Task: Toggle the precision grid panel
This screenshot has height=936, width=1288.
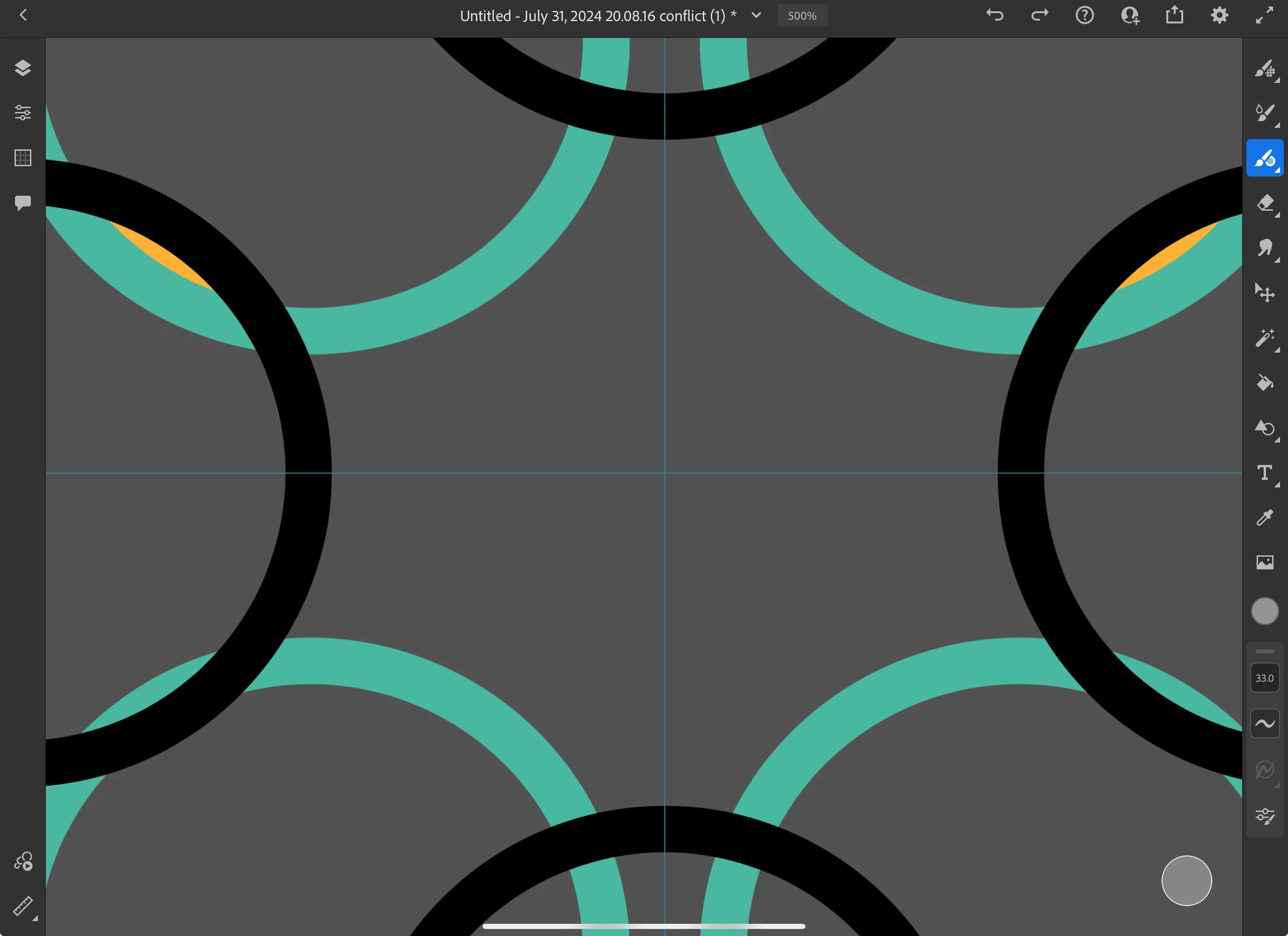Action: click(x=23, y=157)
